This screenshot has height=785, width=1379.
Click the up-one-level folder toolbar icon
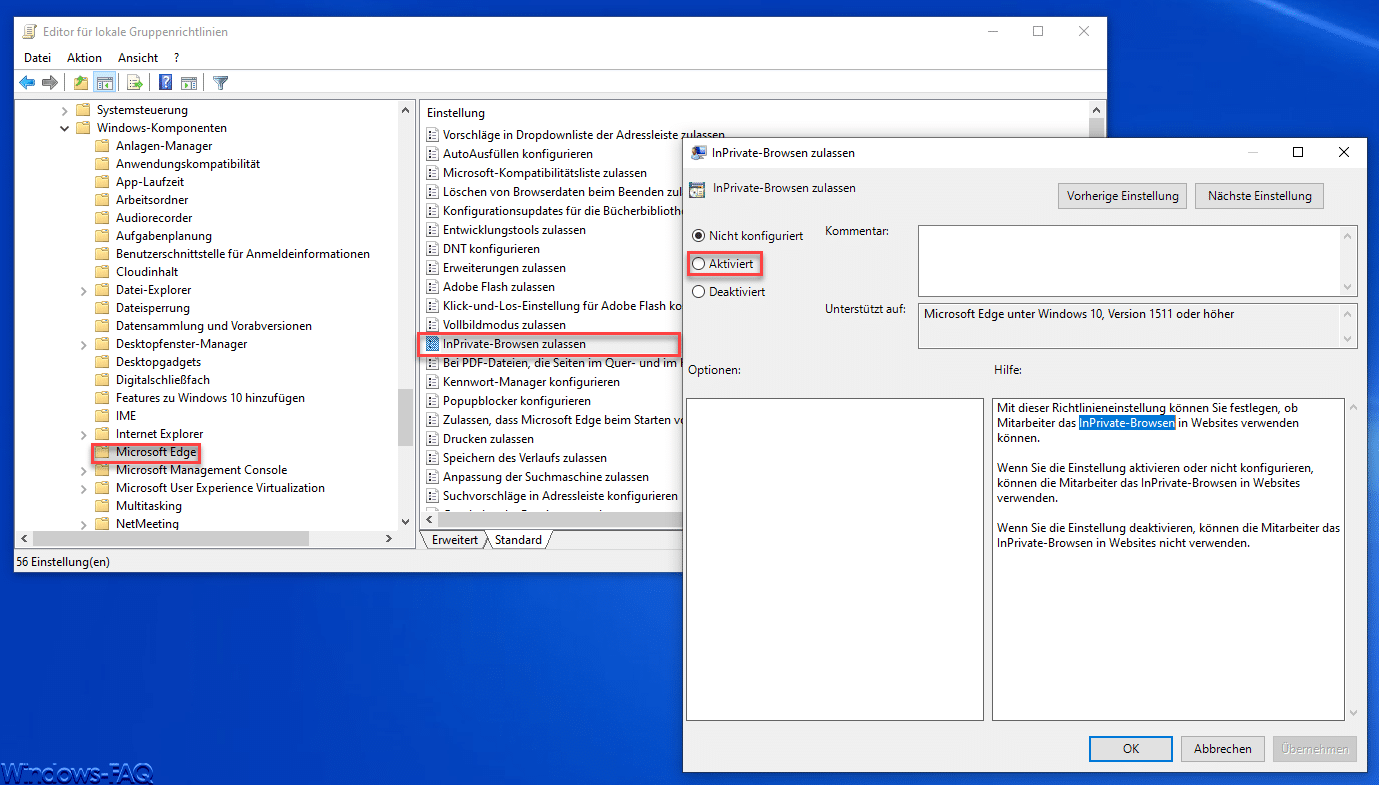[x=81, y=83]
